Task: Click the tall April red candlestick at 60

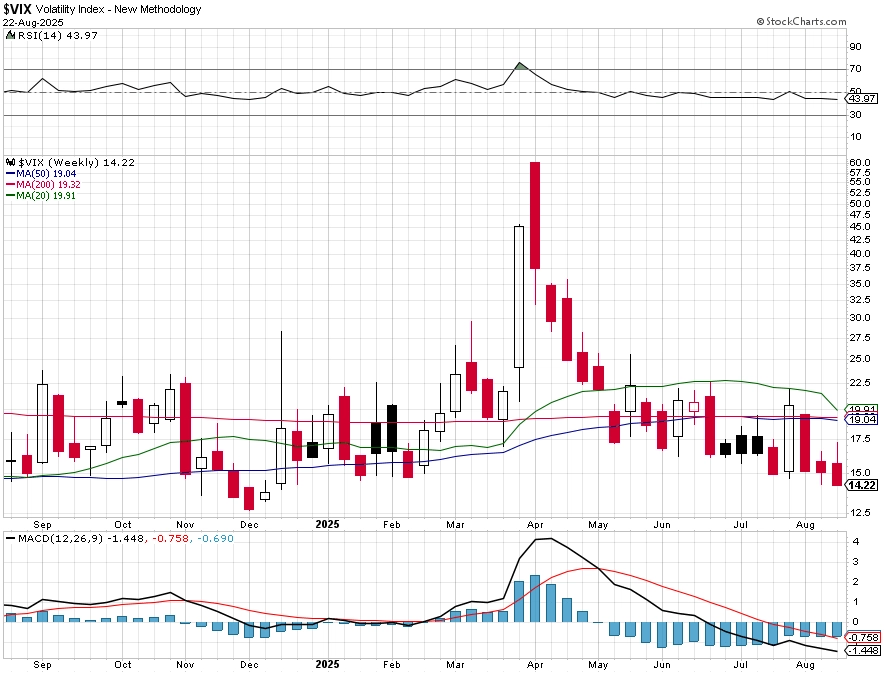Action: (535, 215)
